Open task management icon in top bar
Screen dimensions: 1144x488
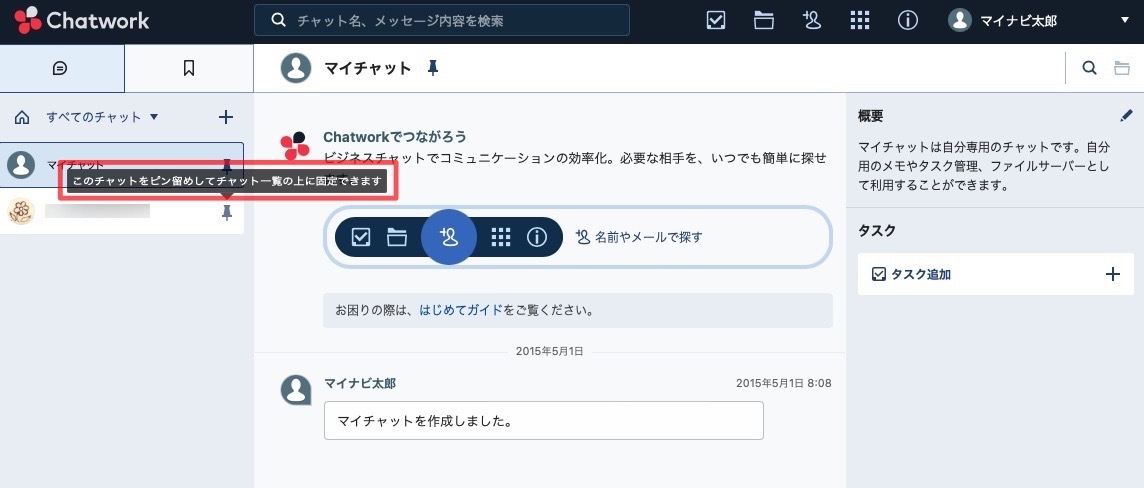tap(716, 20)
